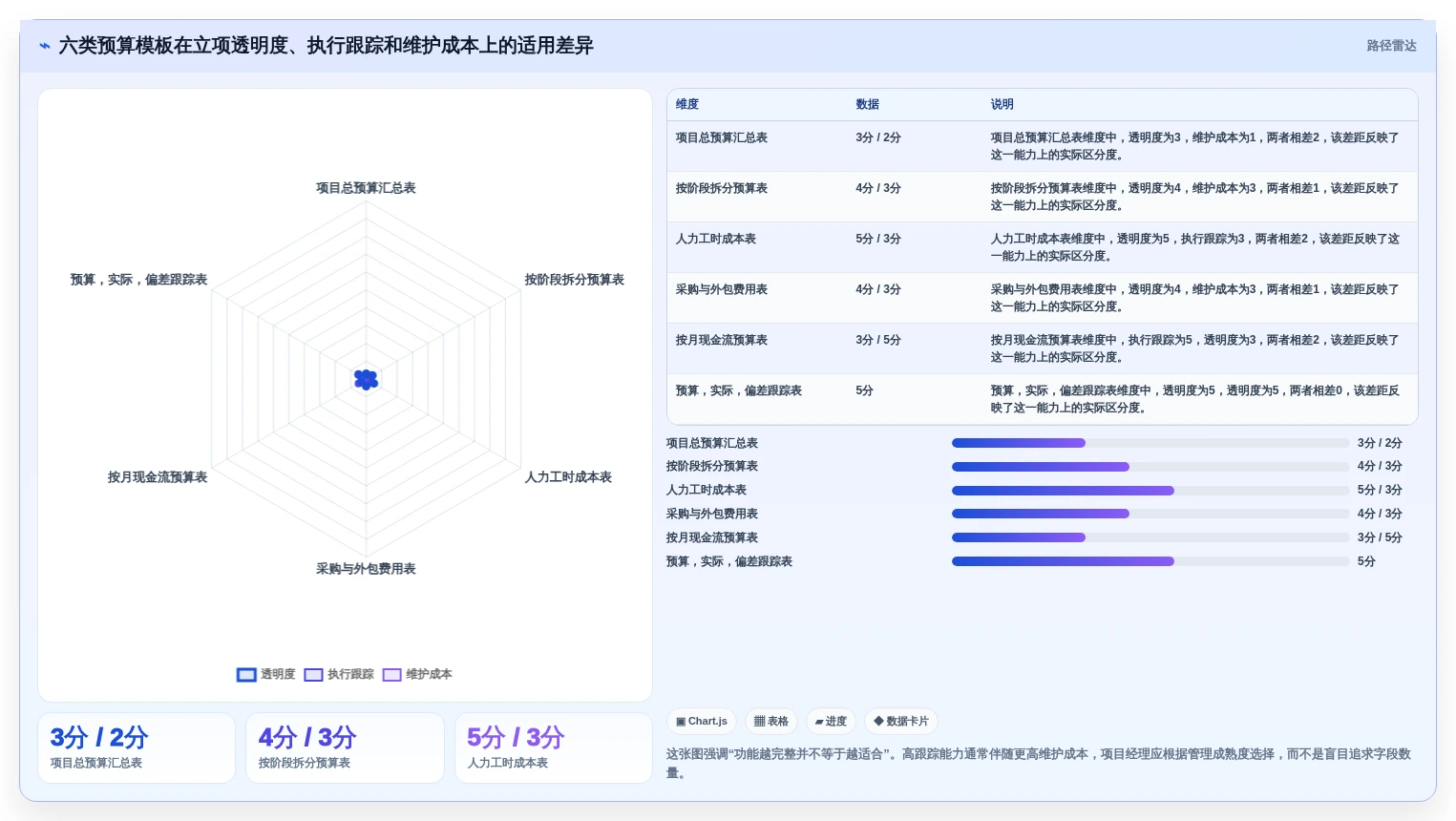Viewport: 1456px width, 821px height.
Task: Select the Chart.js chip
Action: tap(702, 721)
